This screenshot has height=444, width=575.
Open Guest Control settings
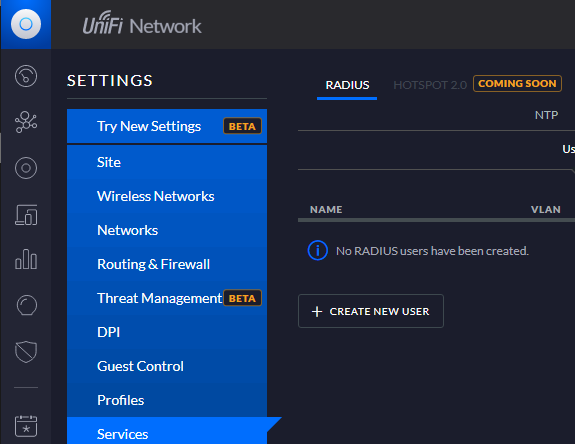pyautogui.click(x=167, y=366)
